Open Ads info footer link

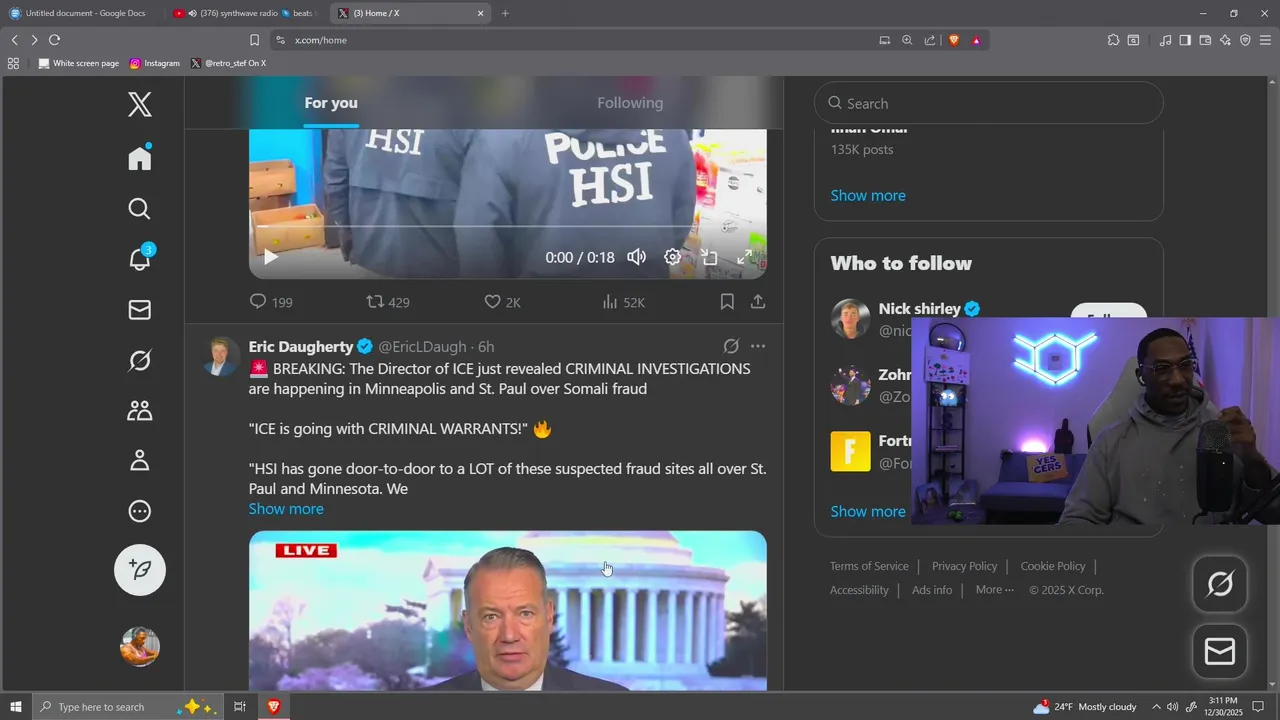(932, 590)
